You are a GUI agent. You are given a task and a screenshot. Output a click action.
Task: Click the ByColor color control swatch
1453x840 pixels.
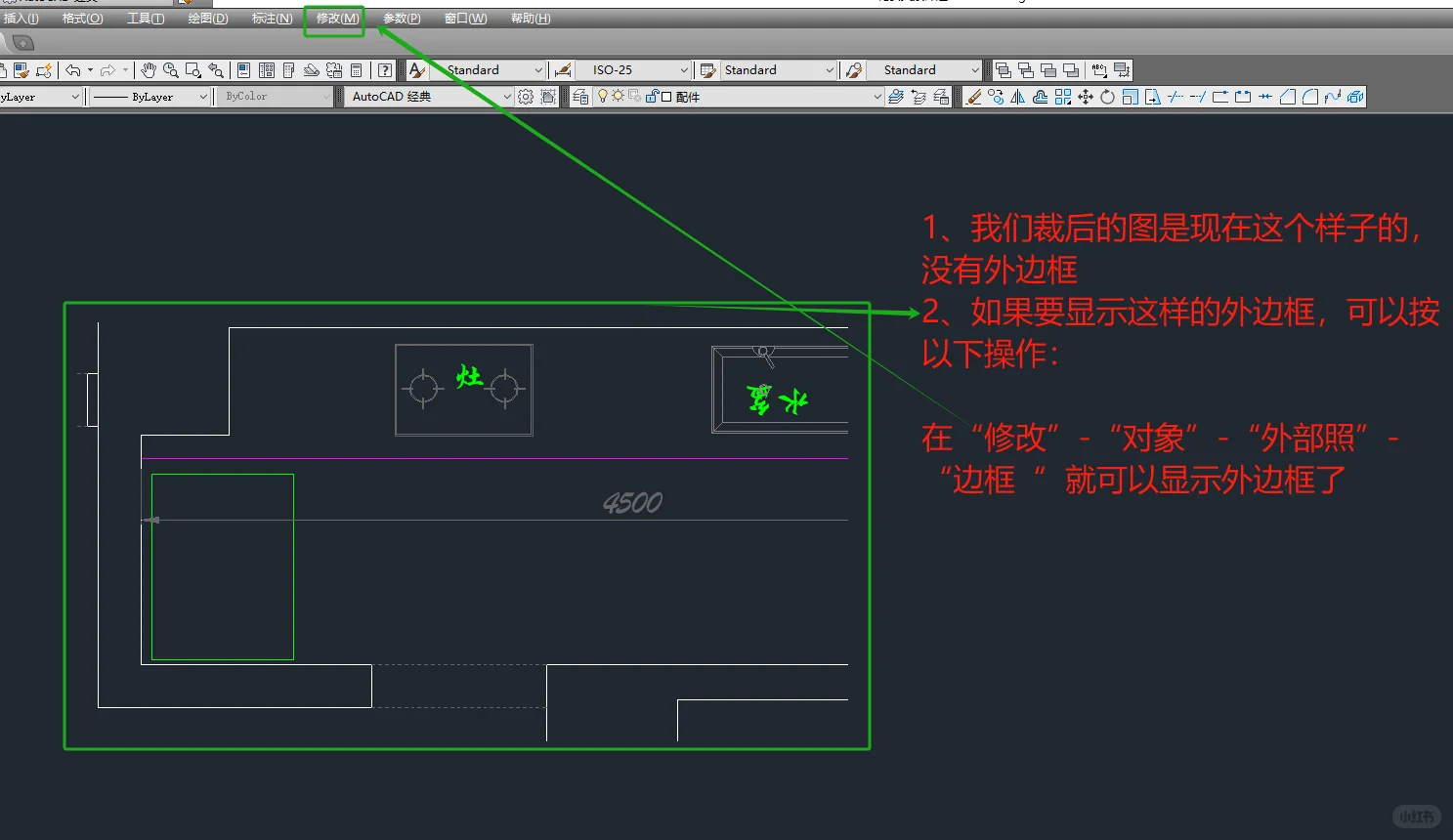[x=274, y=96]
